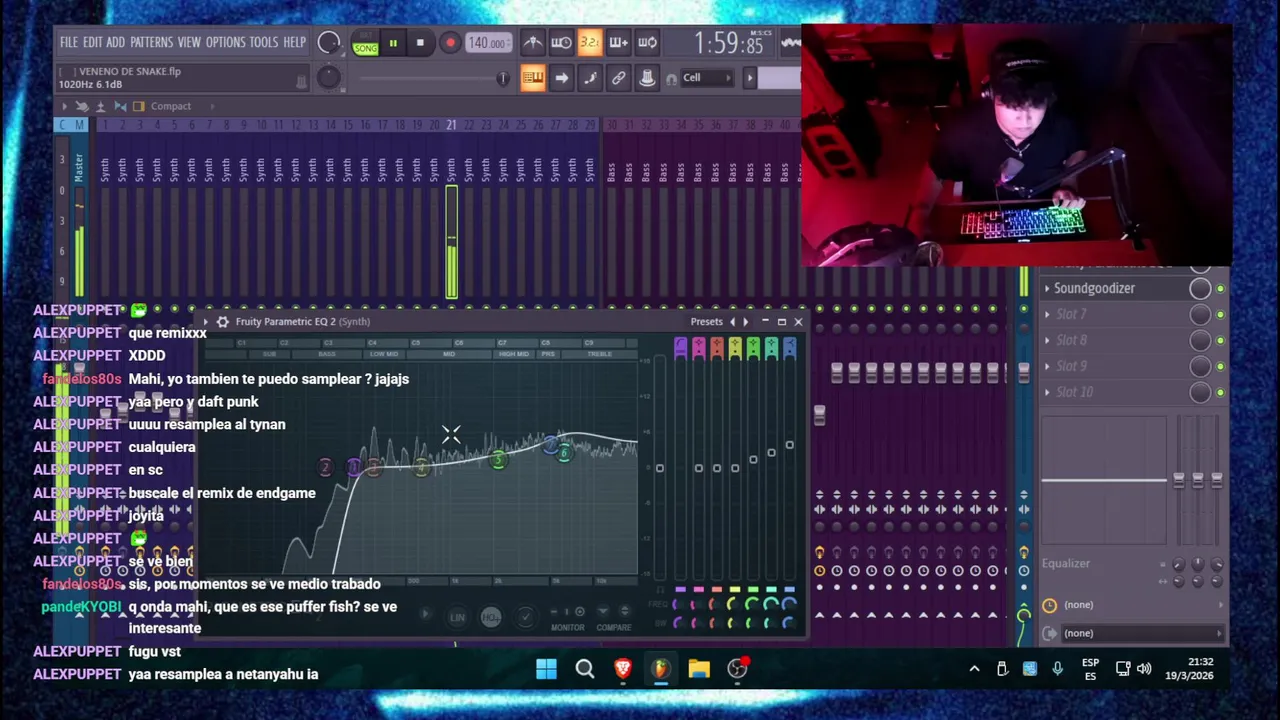Expand the Slot 8 arrow
This screenshot has height=720, width=1280.
coord(1047,340)
